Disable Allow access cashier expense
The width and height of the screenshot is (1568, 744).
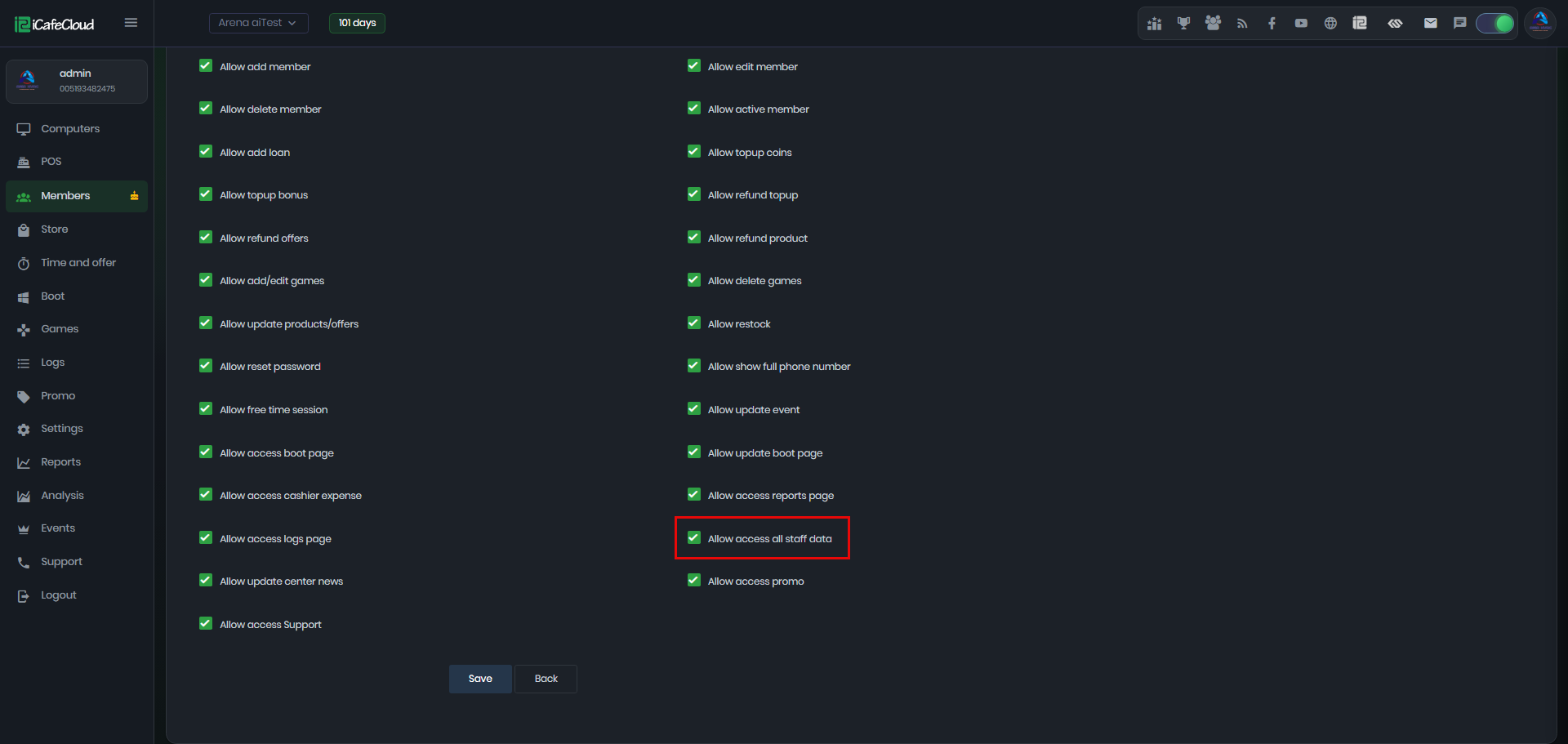(x=206, y=495)
